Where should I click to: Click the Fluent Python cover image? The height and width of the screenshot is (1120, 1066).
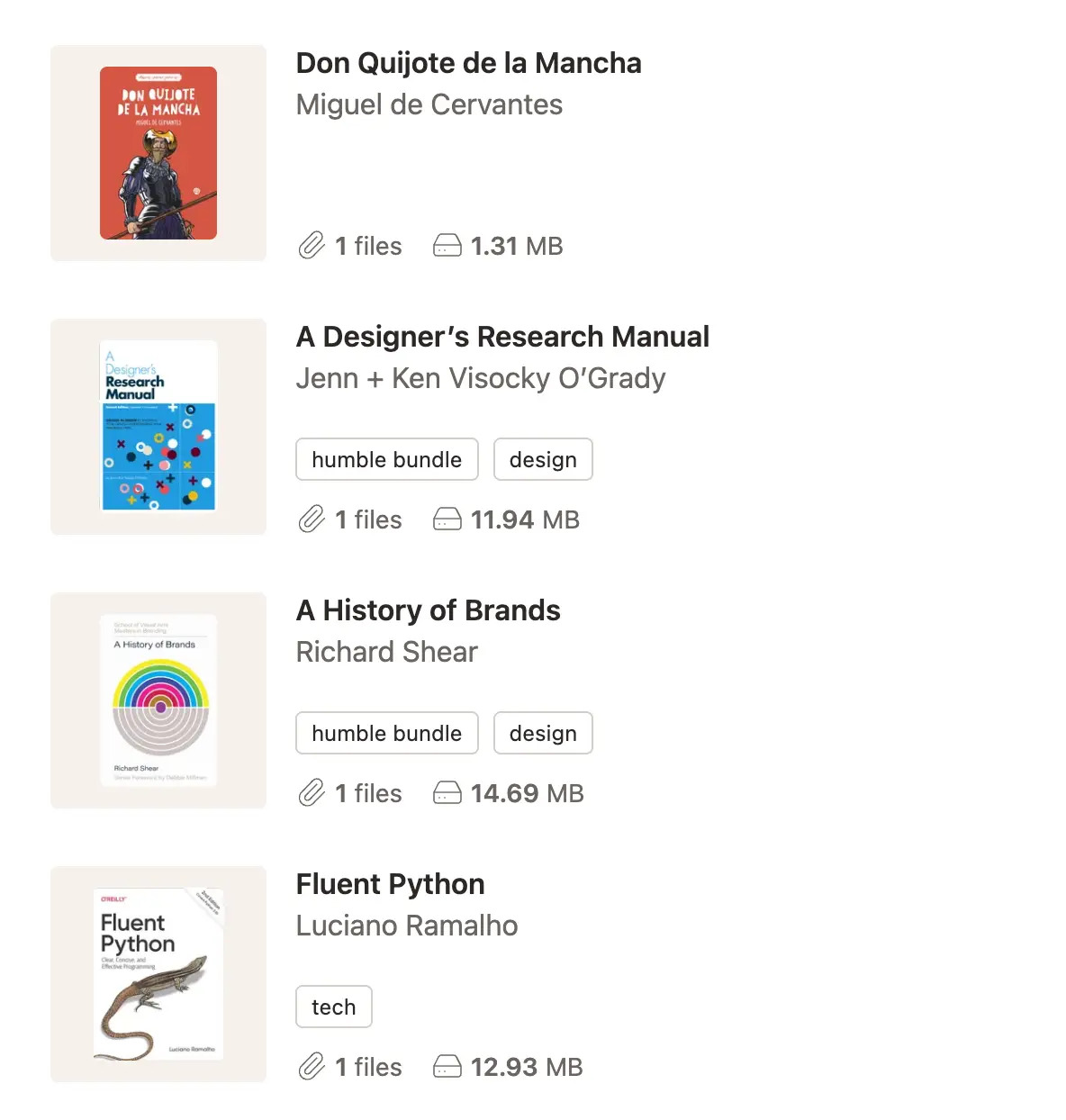[x=158, y=973]
